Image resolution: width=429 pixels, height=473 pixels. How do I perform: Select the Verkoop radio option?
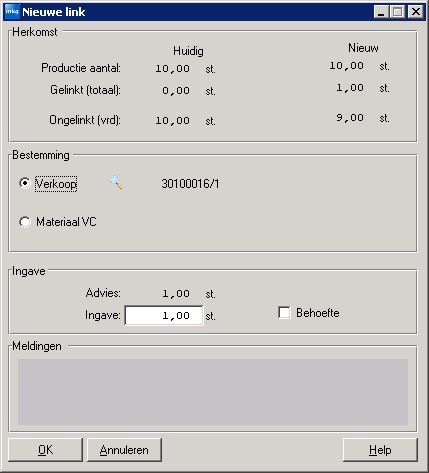(x=25, y=183)
